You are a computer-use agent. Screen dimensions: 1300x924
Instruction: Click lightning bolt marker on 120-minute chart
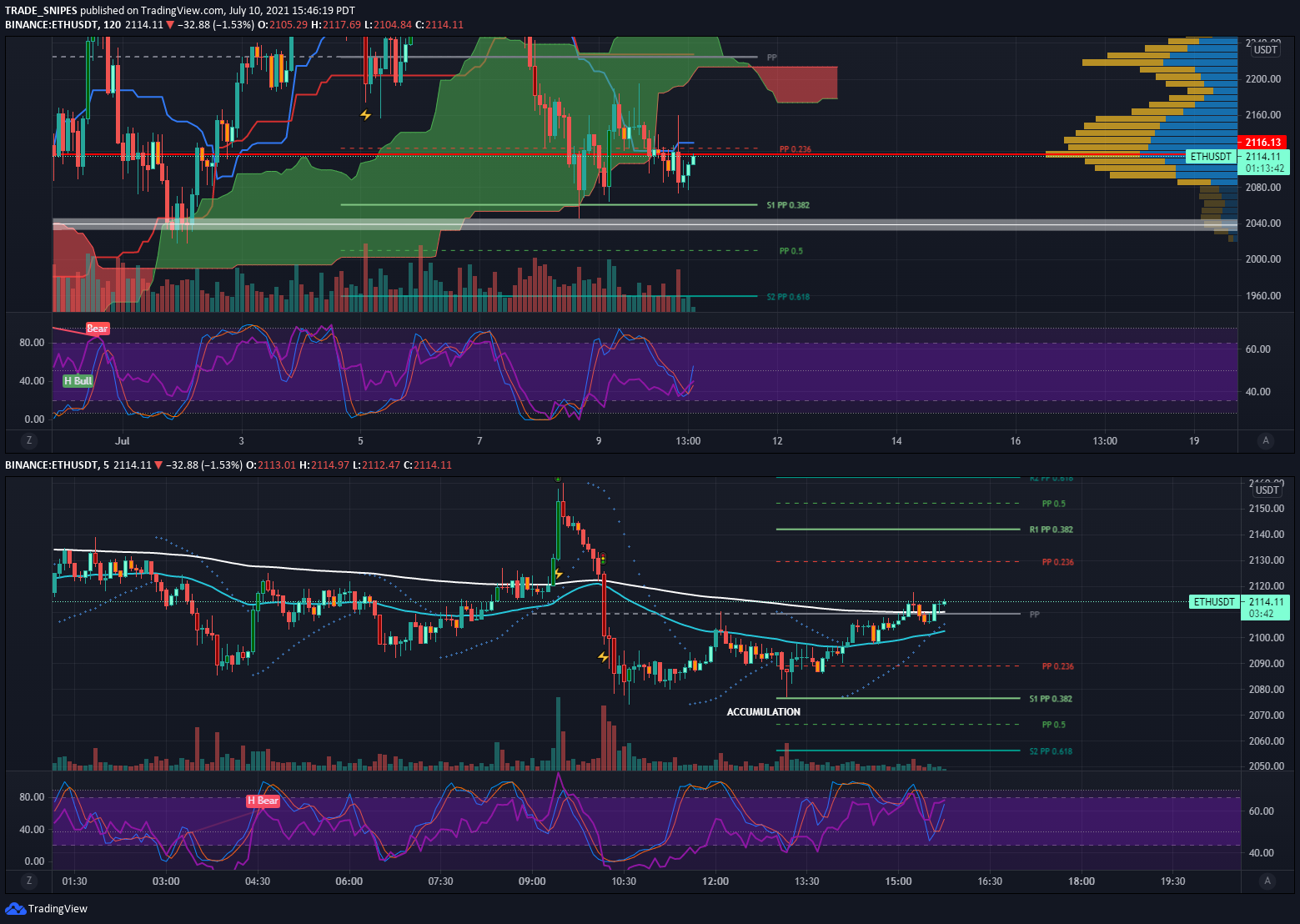point(365,114)
